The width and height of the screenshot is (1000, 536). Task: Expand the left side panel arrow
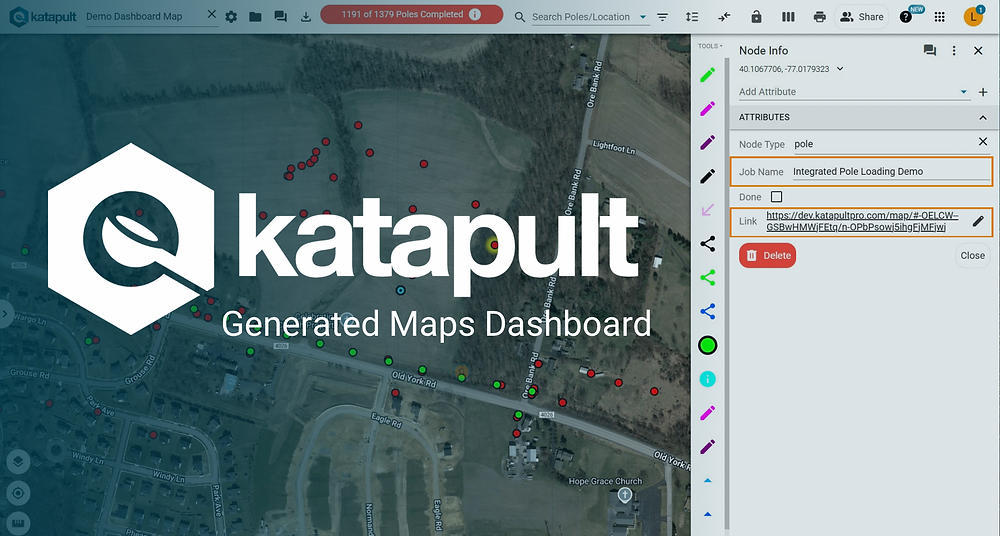coord(5,314)
